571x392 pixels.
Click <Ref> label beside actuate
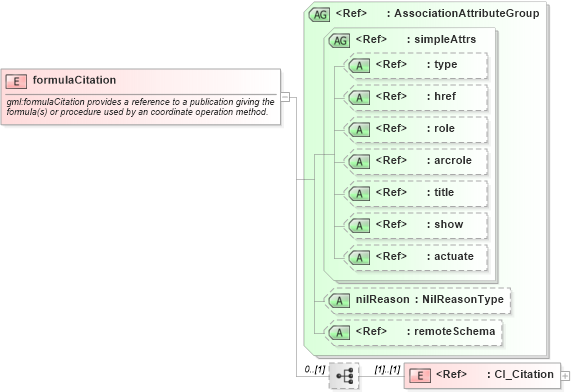pos(391,256)
